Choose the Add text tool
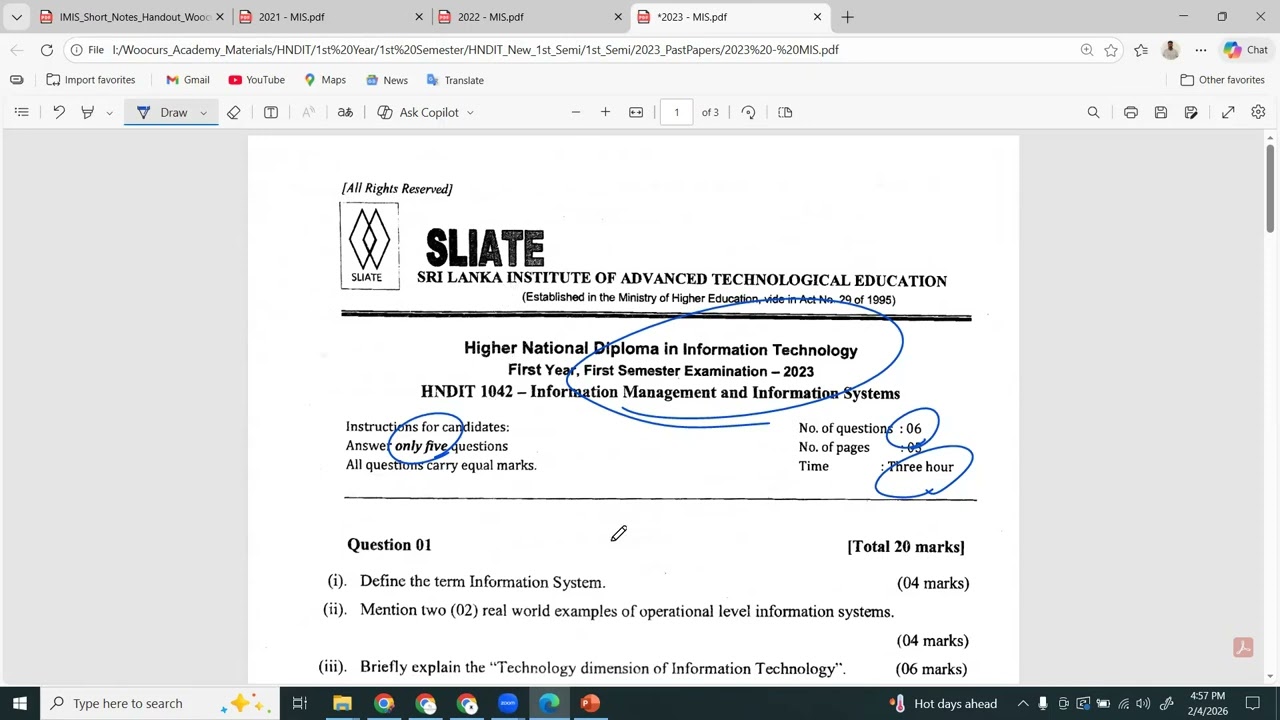This screenshot has height=720, width=1280. (x=271, y=112)
